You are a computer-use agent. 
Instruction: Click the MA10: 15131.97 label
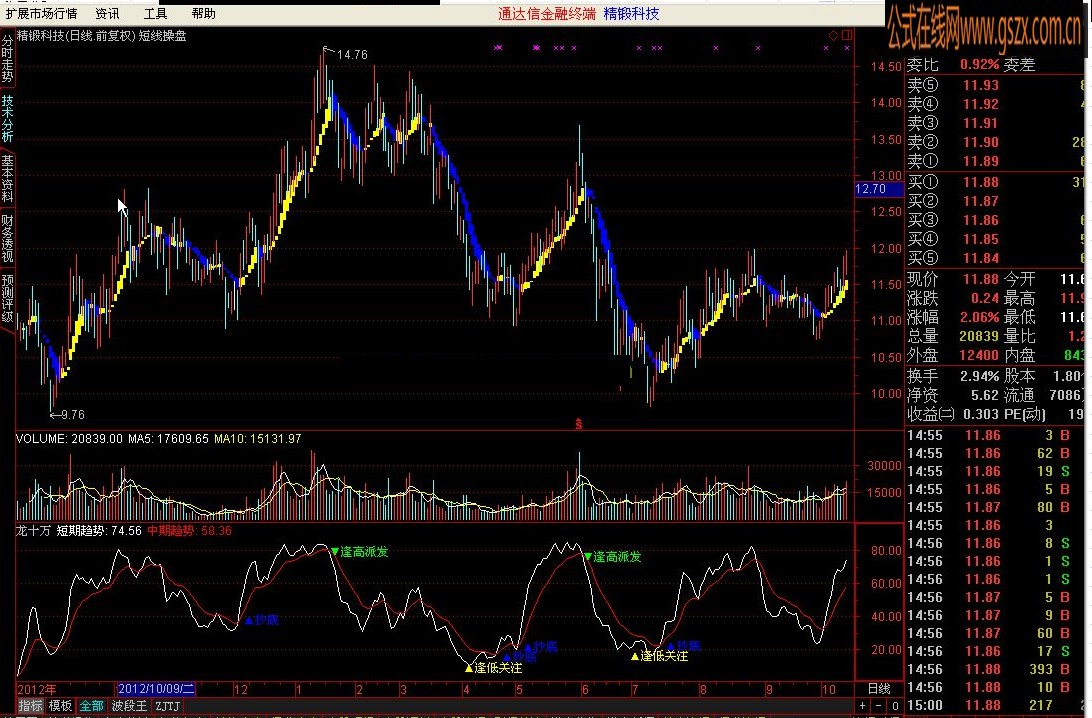tap(258, 439)
